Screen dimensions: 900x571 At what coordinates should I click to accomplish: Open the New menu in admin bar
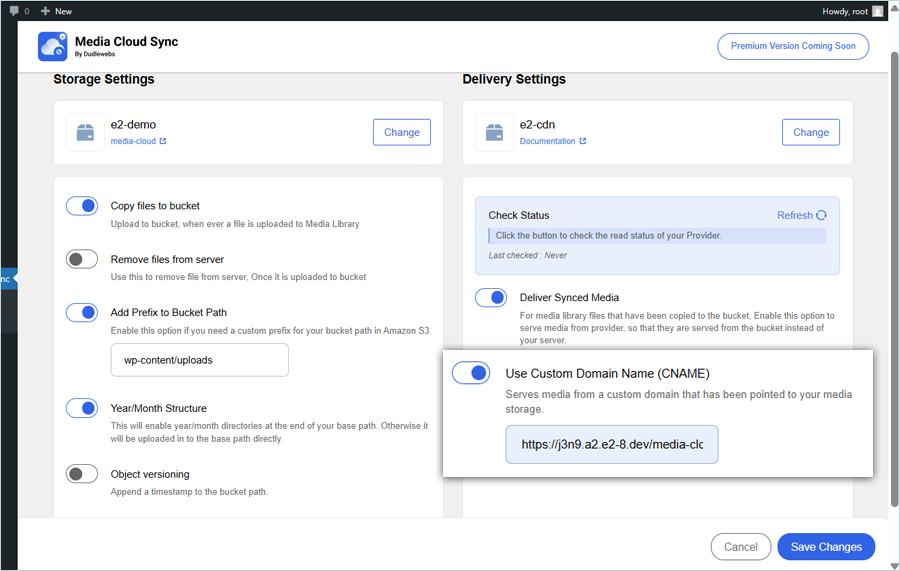[56, 11]
